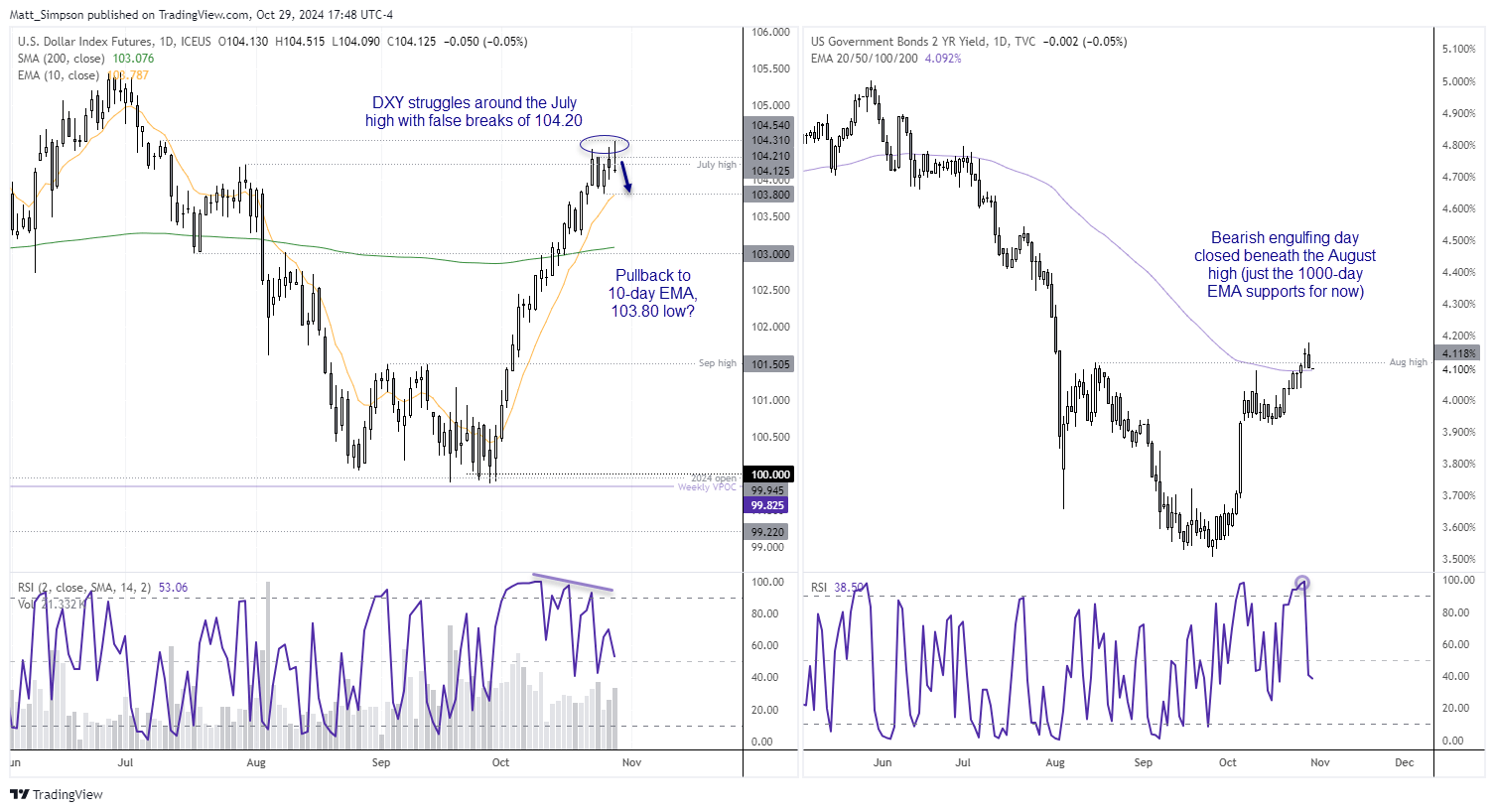This screenshot has width=1495, height=812.
Task: Select the 99.220 price level tag
Action: [767, 532]
